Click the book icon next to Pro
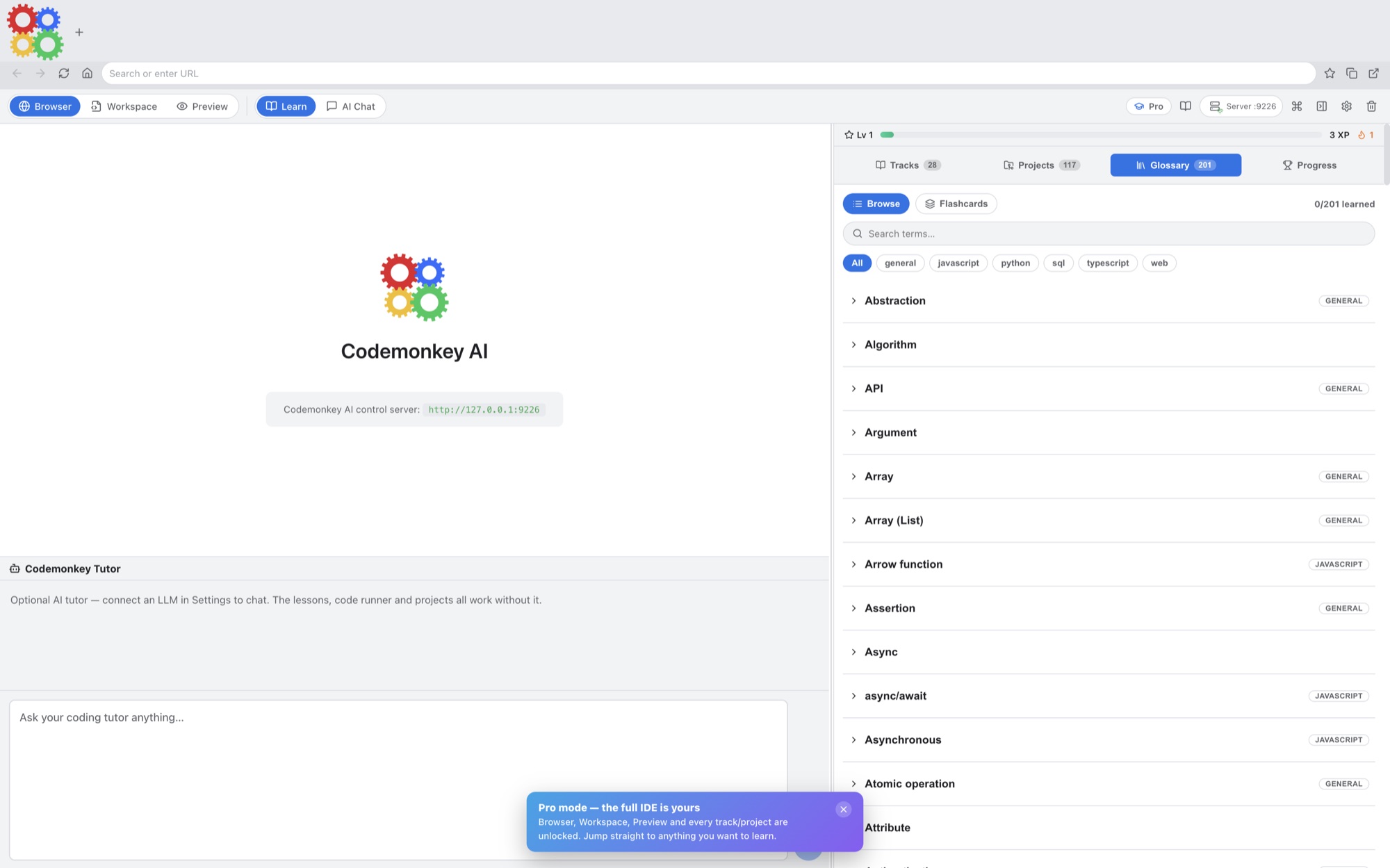 (x=1186, y=106)
